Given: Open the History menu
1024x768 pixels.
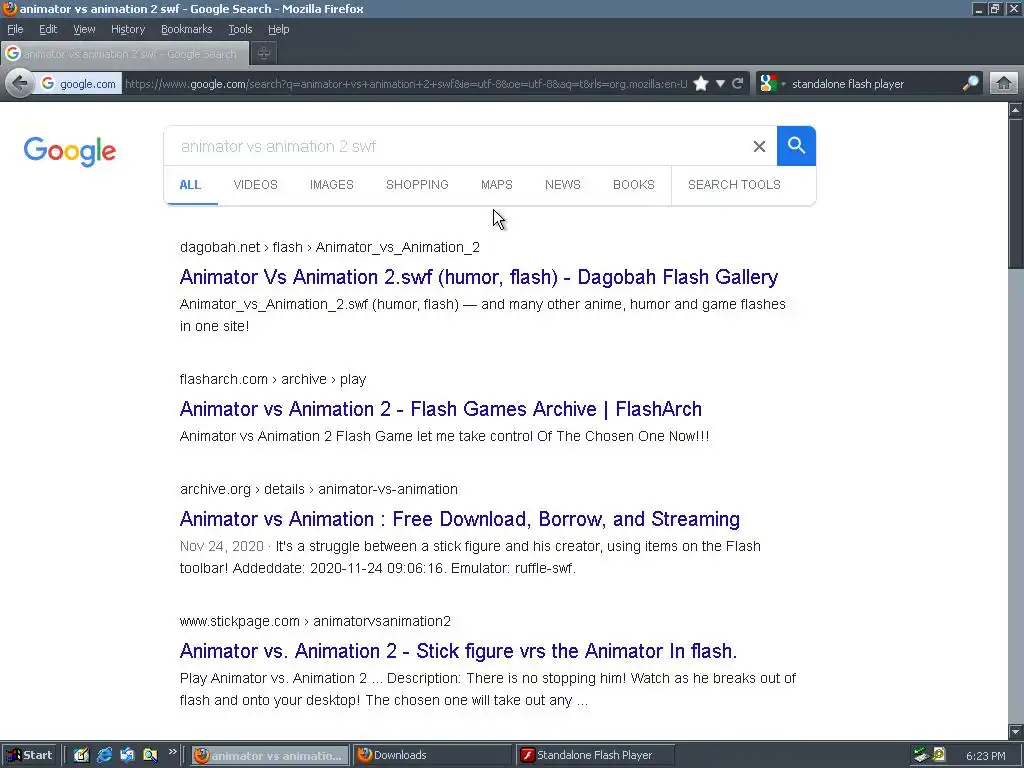Looking at the screenshot, I should click(x=127, y=29).
